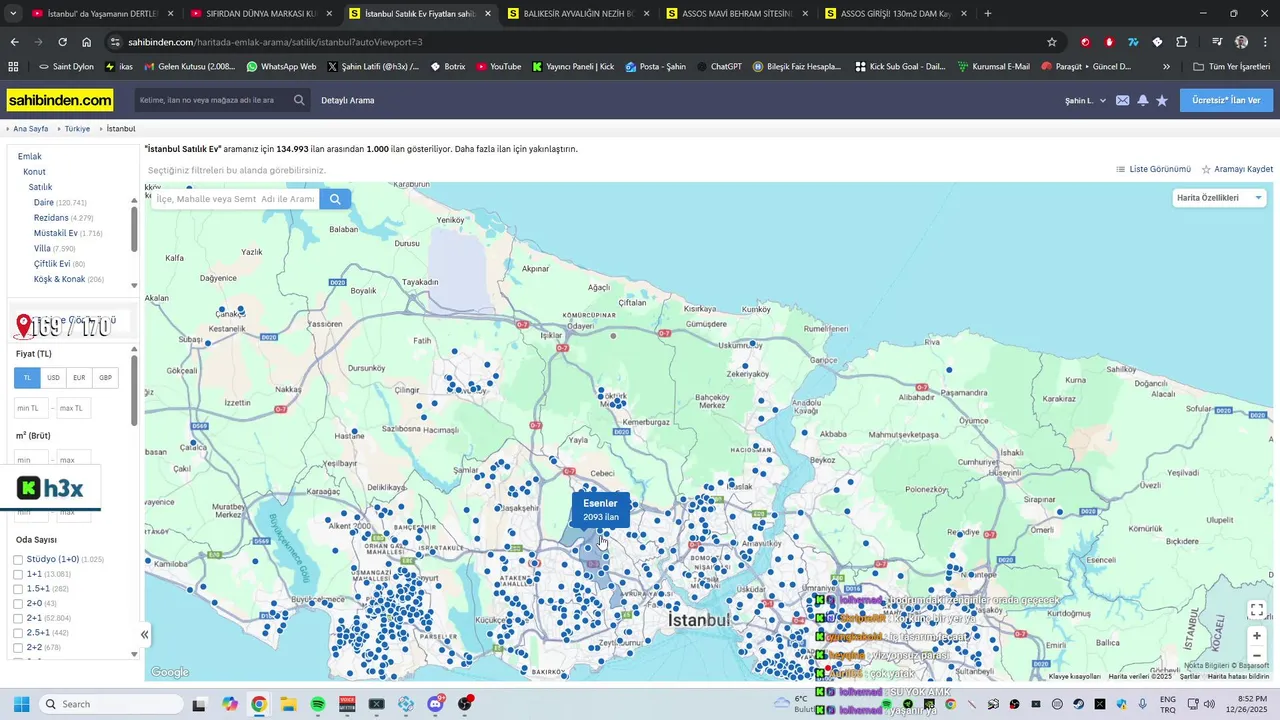Open Chrome three-dot menu

1264,42
